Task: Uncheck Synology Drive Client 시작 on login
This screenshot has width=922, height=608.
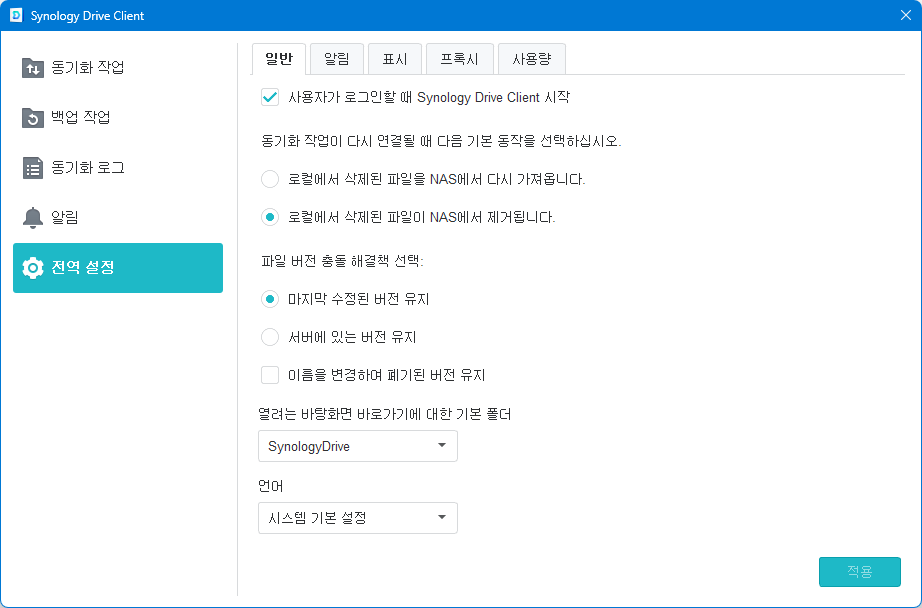Action: pyautogui.click(x=270, y=97)
